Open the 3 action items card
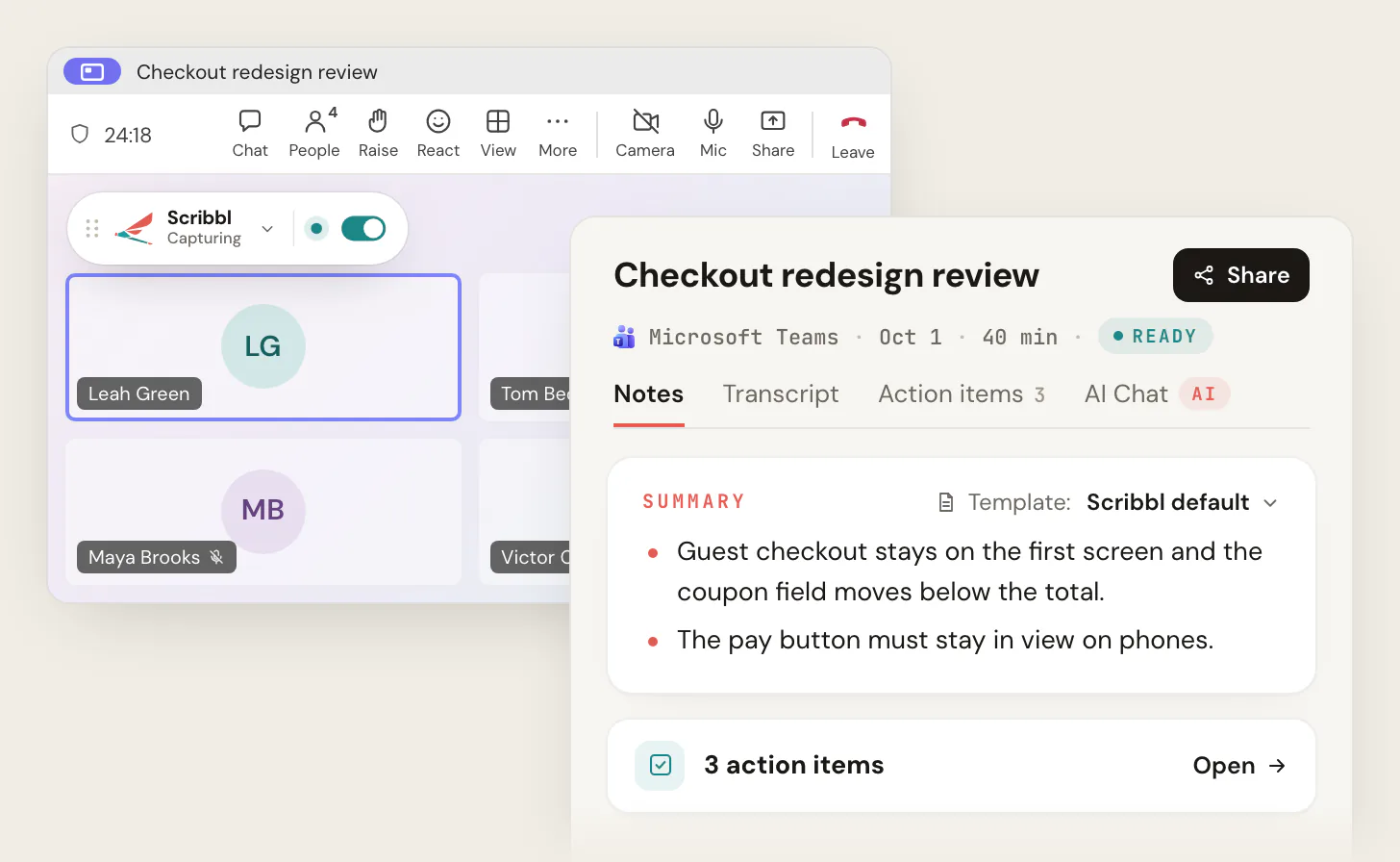 (962, 766)
